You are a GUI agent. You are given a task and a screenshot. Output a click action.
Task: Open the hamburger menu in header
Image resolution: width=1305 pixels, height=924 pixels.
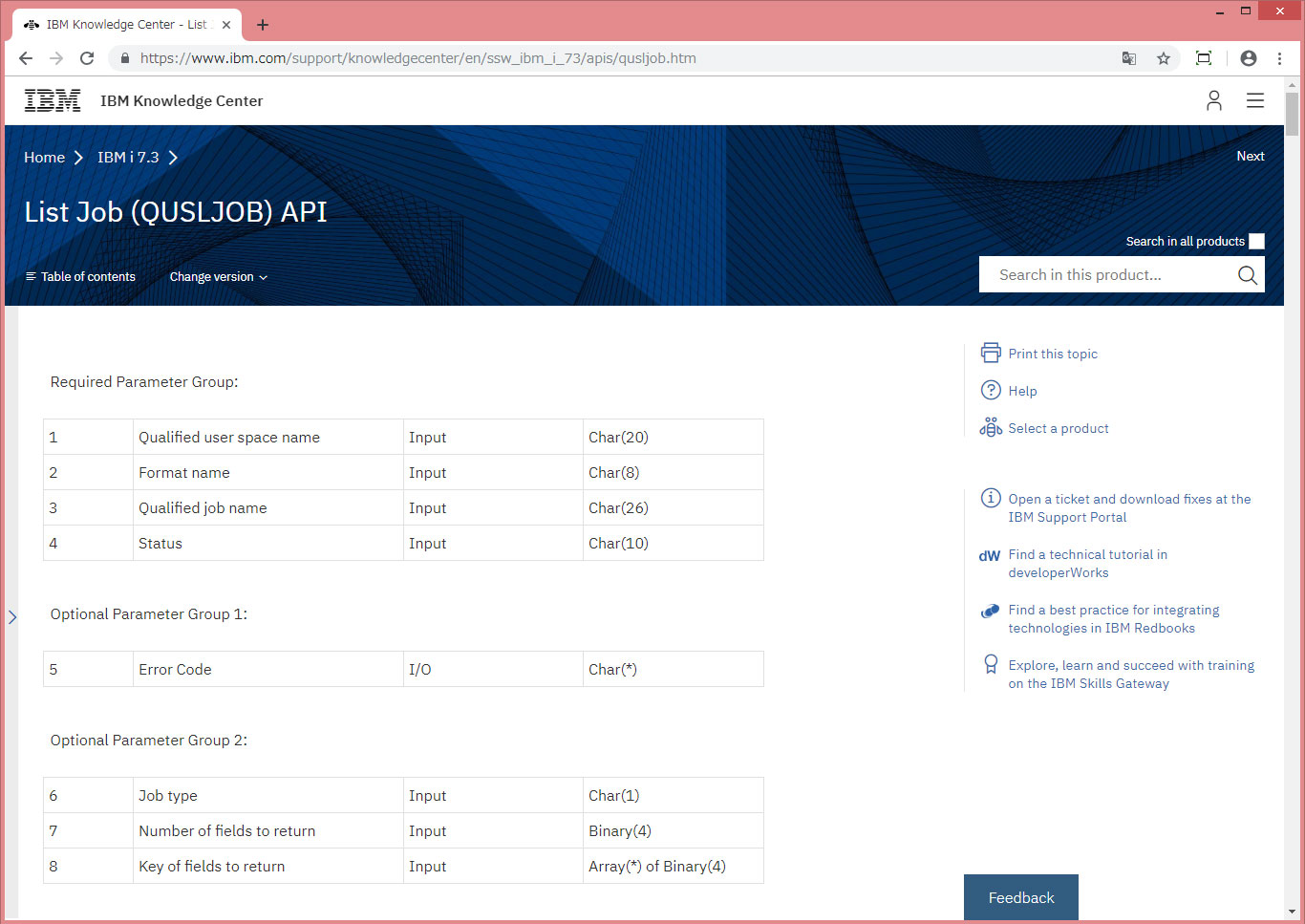tap(1255, 101)
